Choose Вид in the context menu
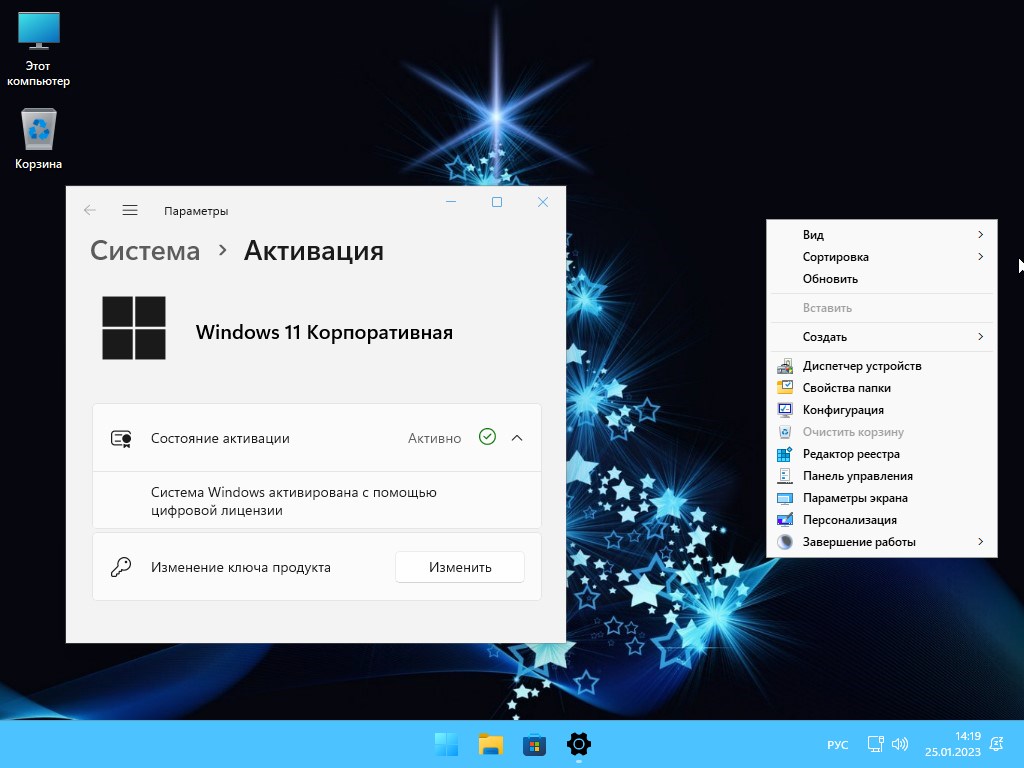The image size is (1024, 768). pos(882,234)
